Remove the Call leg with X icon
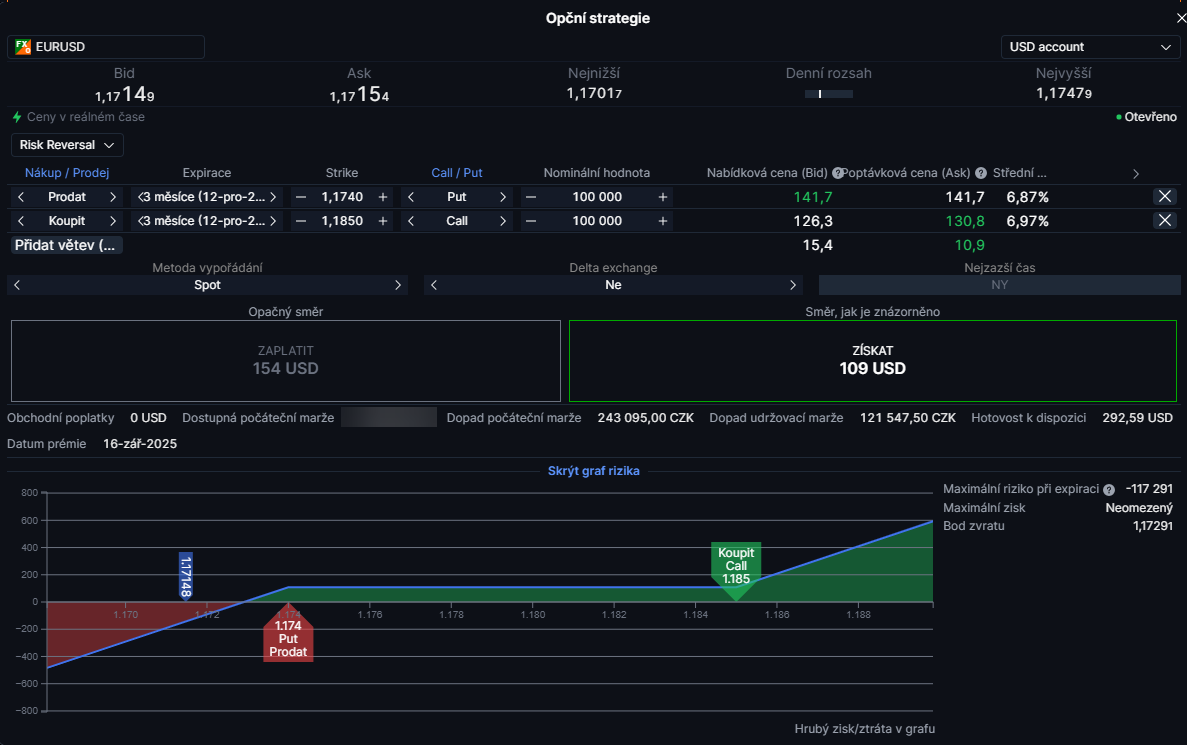 click(1164, 221)
